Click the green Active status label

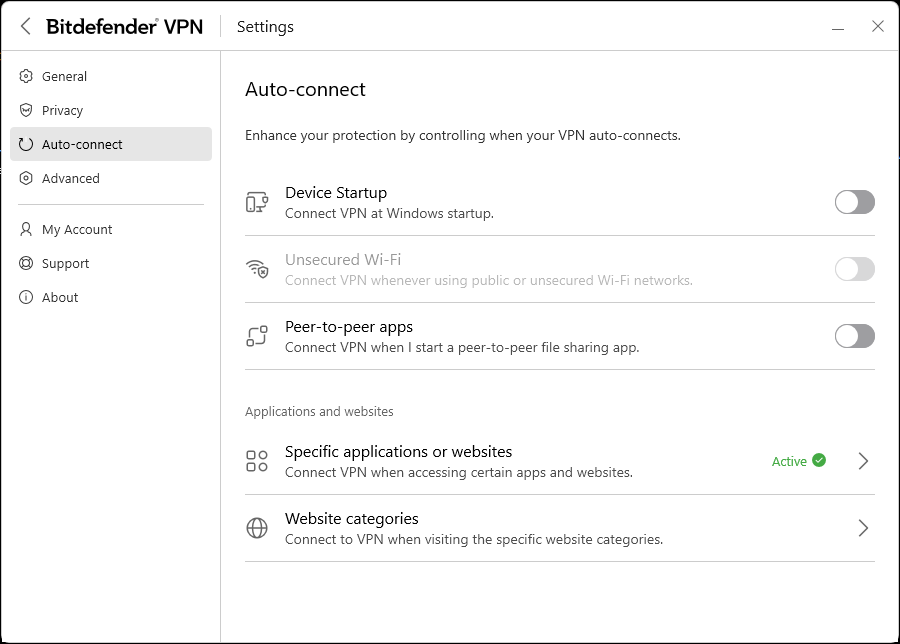pos(789,462)
